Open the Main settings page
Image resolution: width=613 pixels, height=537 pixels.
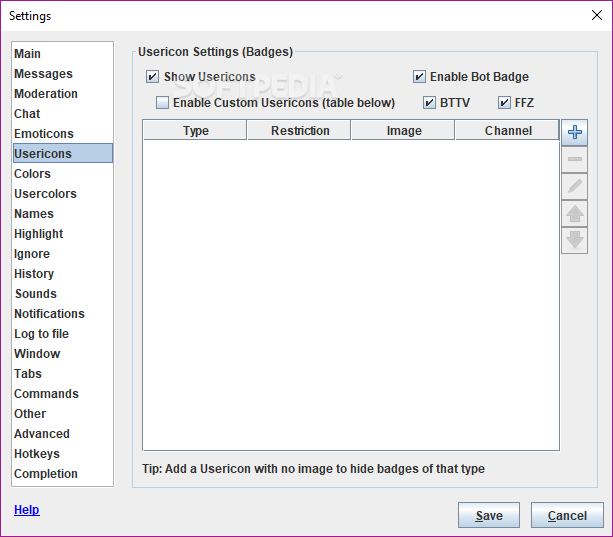tap(63, 54)
